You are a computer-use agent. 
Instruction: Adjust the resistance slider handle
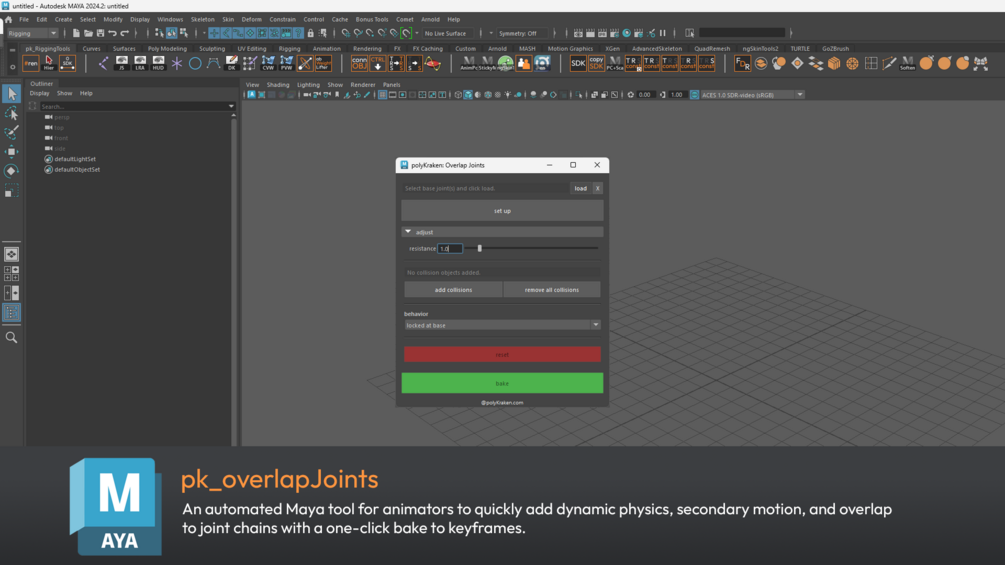(x=480, y=248)
